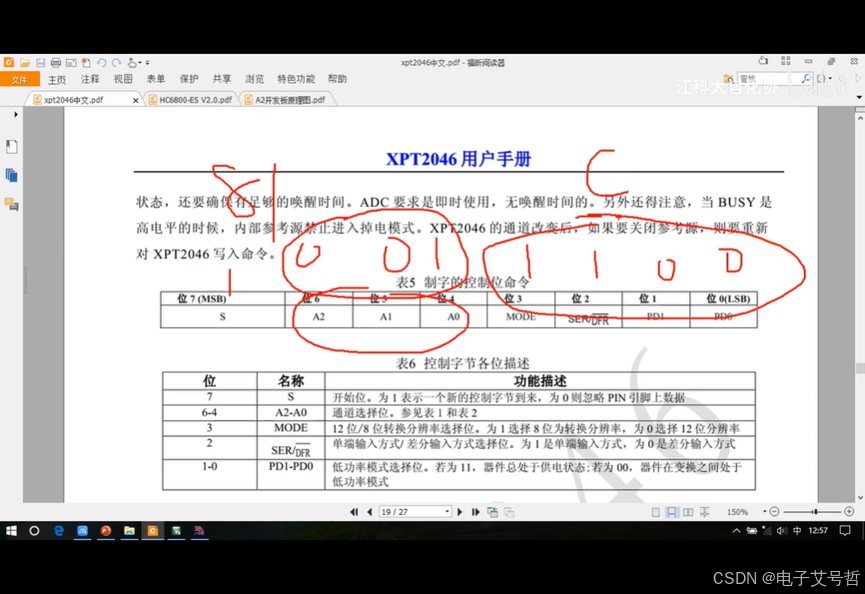The width and height of the screenshot is (865, 594).
Task: Go to last page button
Action: tap(475, 512)
